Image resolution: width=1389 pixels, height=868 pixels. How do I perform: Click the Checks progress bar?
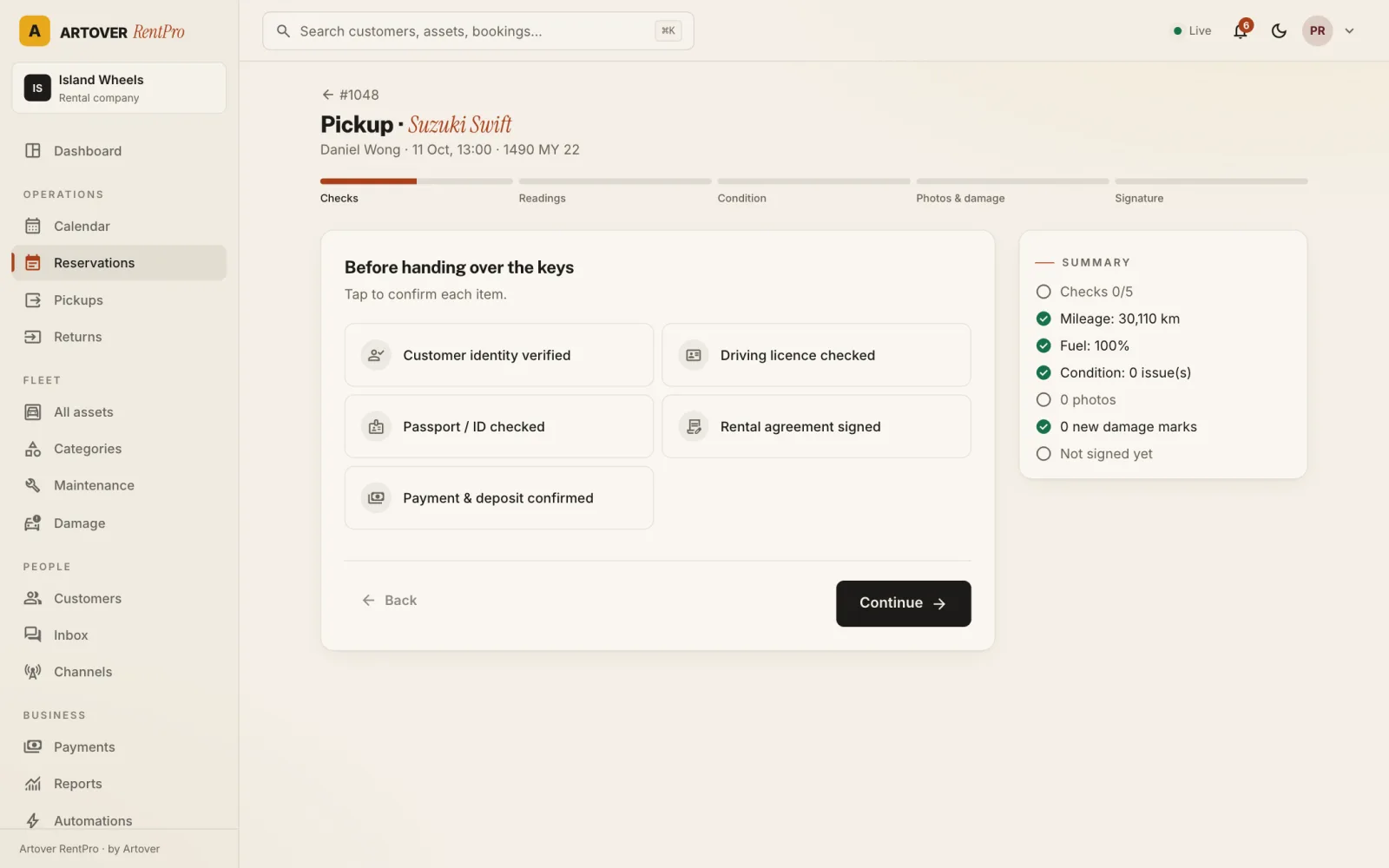pos(417,181)
